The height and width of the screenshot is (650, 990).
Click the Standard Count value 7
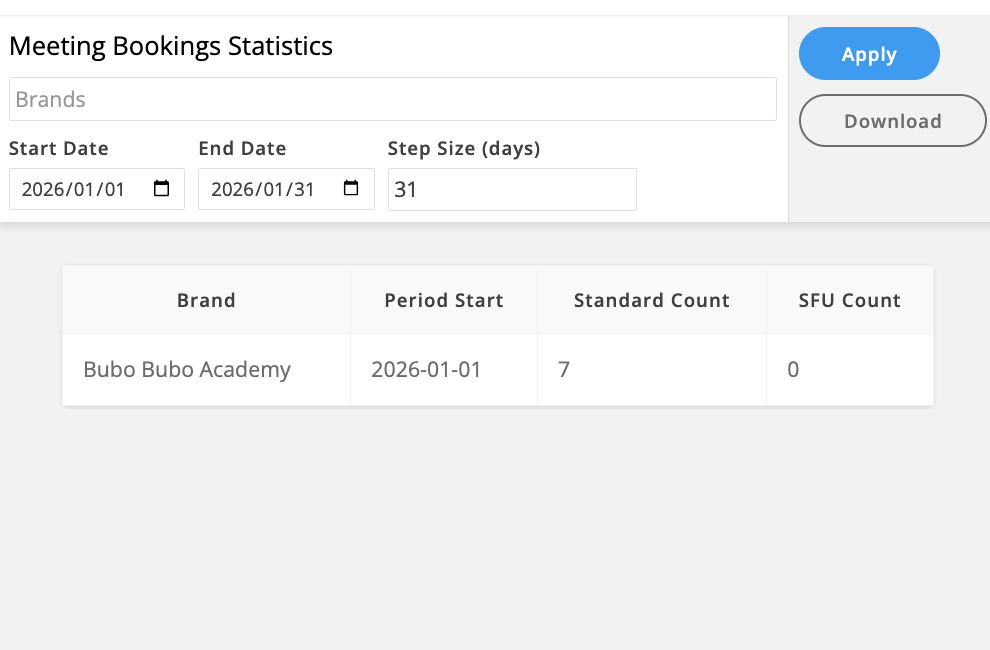pos(564,369)
